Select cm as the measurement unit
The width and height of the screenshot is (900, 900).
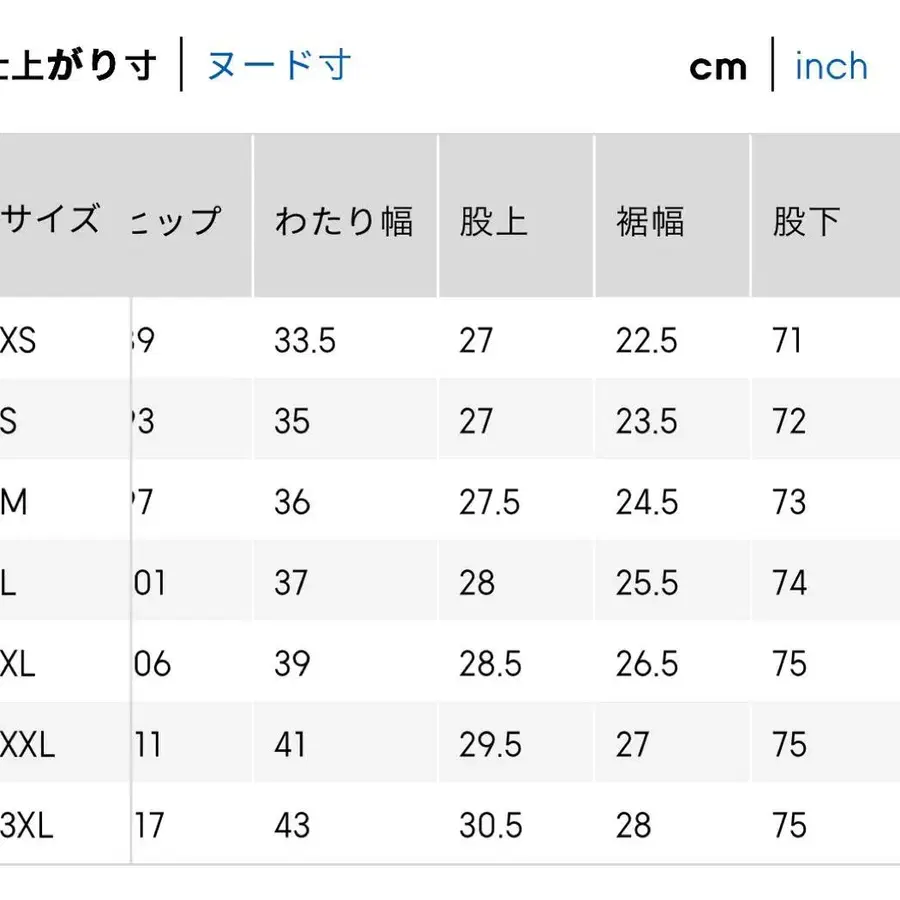pyautogui.click(x=719, y=66)
